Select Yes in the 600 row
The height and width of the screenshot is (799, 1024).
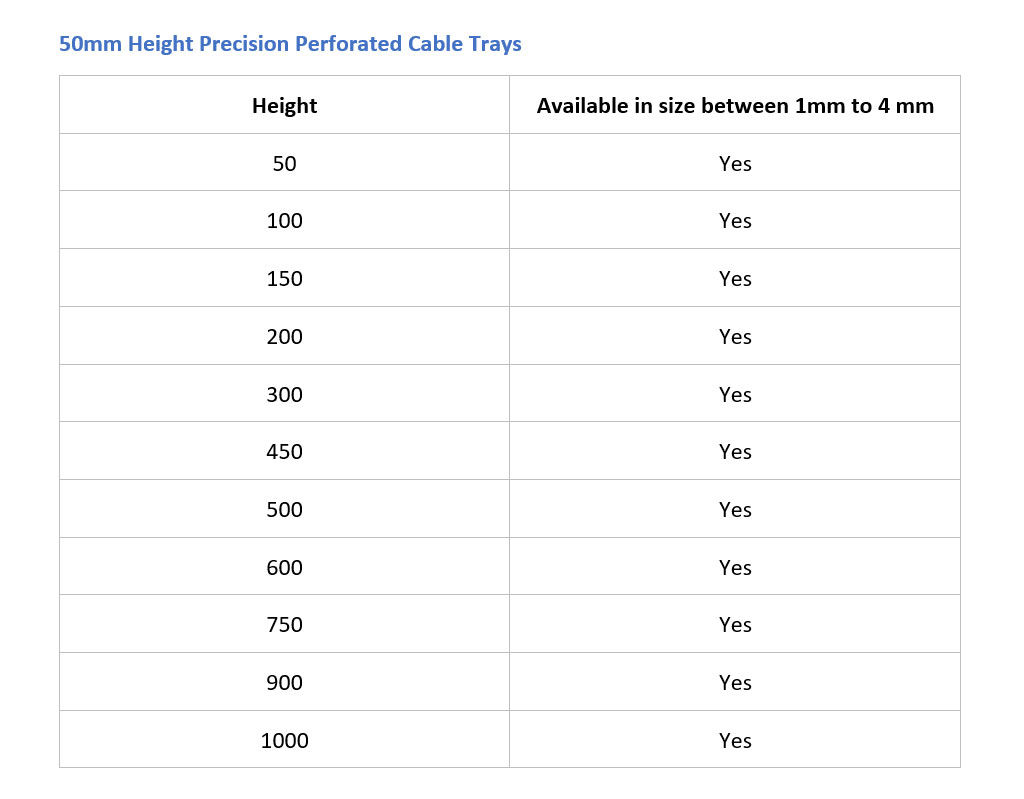[x=735, y=567]
